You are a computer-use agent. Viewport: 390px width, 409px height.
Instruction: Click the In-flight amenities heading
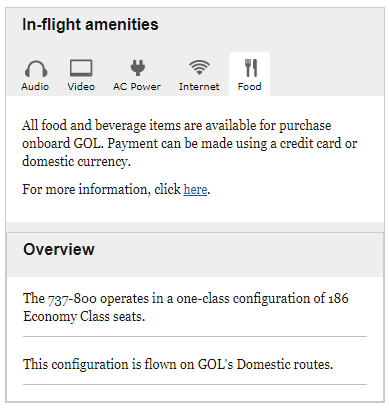pyautogui.click(x=90, y=25)
